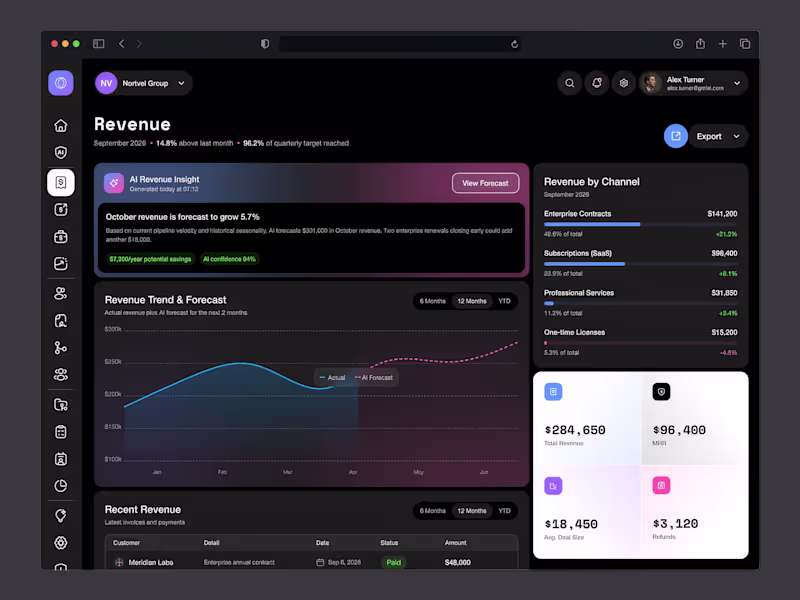Image resolution: width=800 pixels, height=600 pixels.
Task: Click the purple app logo icon
Action: [x=61, y=83]
